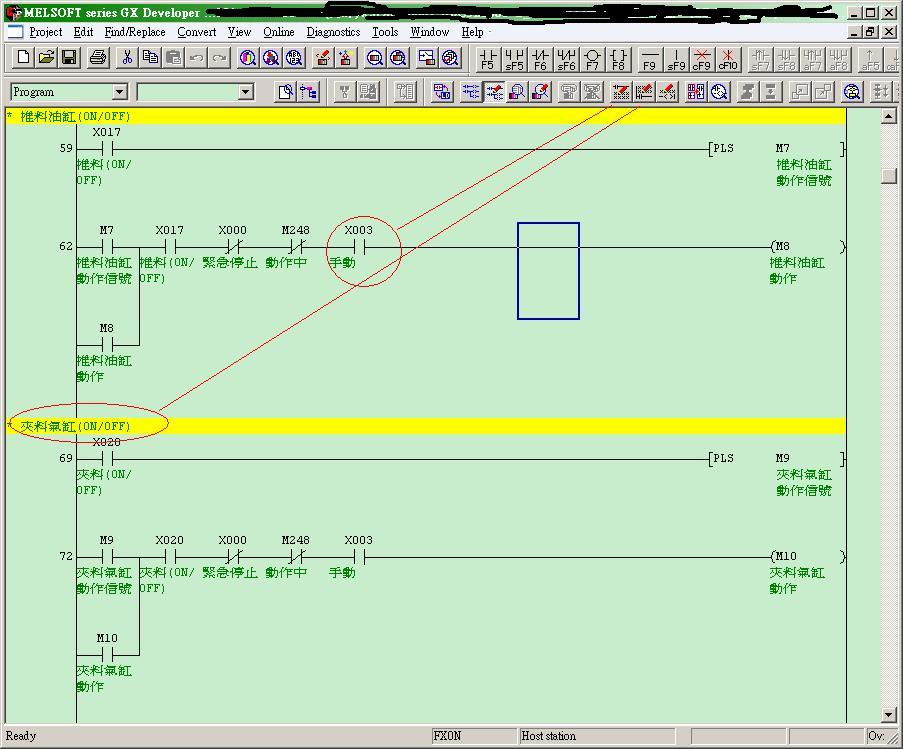The height and width of the screenshot is (749, 903).
Task: Insert coil using F7 button
Action: tap(592, 59)
